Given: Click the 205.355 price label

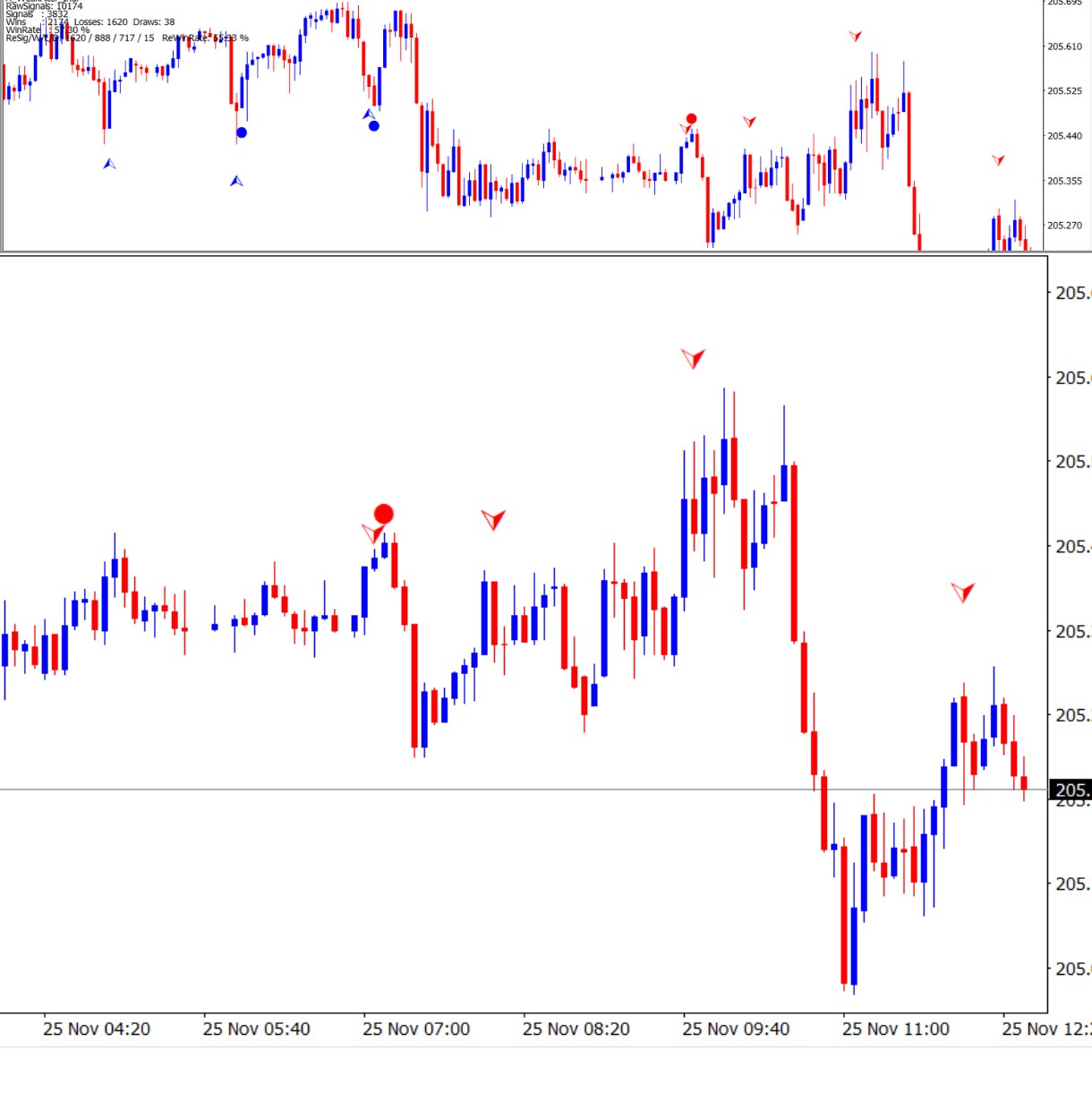Looking at the screenshot, I should click(1064, 181).
